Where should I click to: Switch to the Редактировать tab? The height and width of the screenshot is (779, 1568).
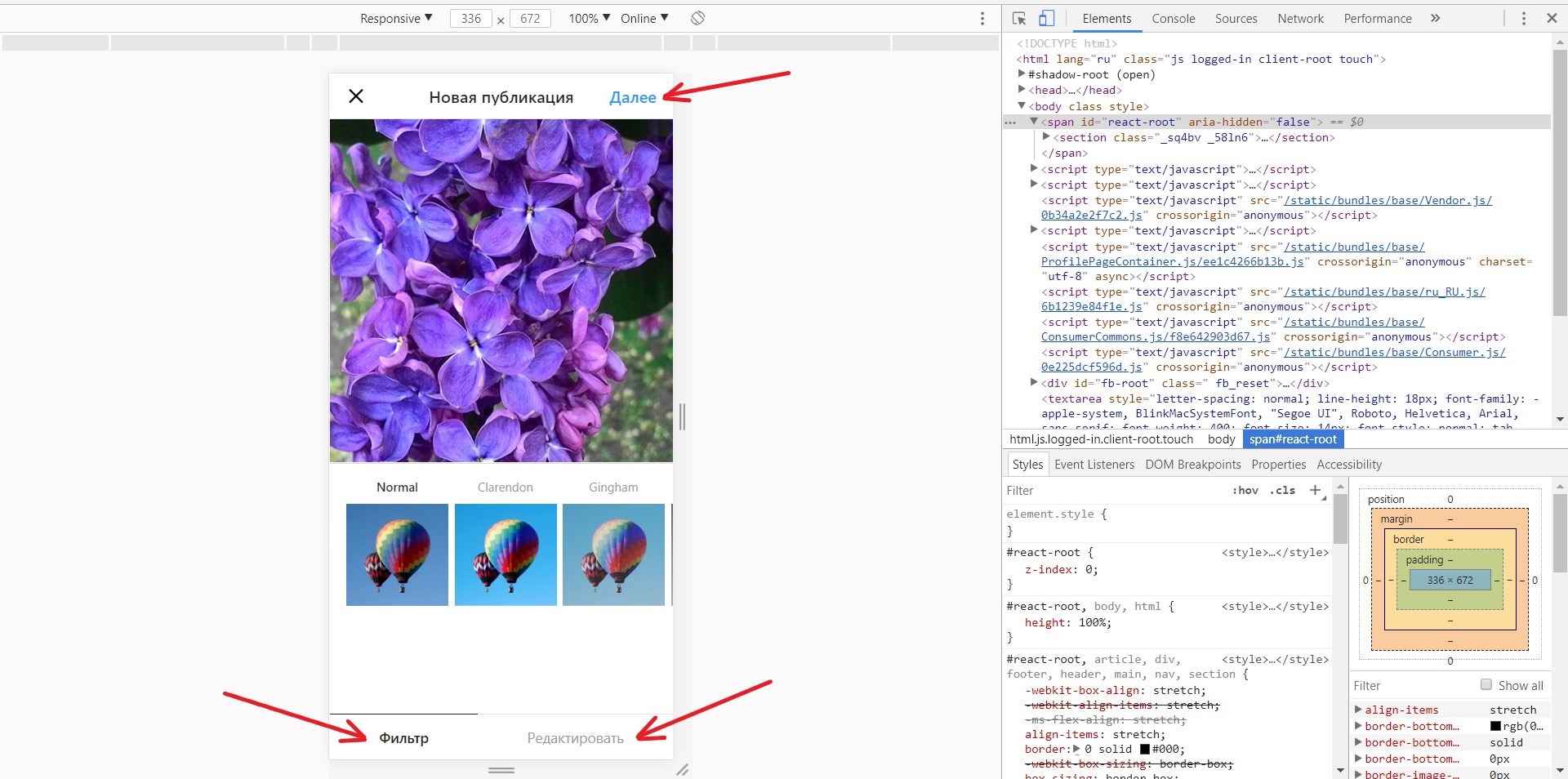[x=576, y=738]
